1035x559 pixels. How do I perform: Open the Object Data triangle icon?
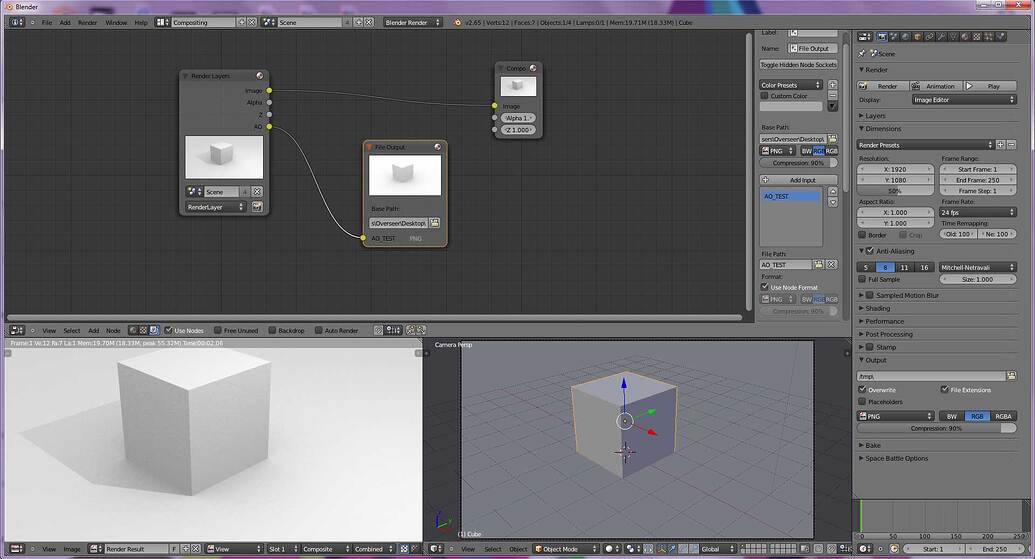[953, 37]
